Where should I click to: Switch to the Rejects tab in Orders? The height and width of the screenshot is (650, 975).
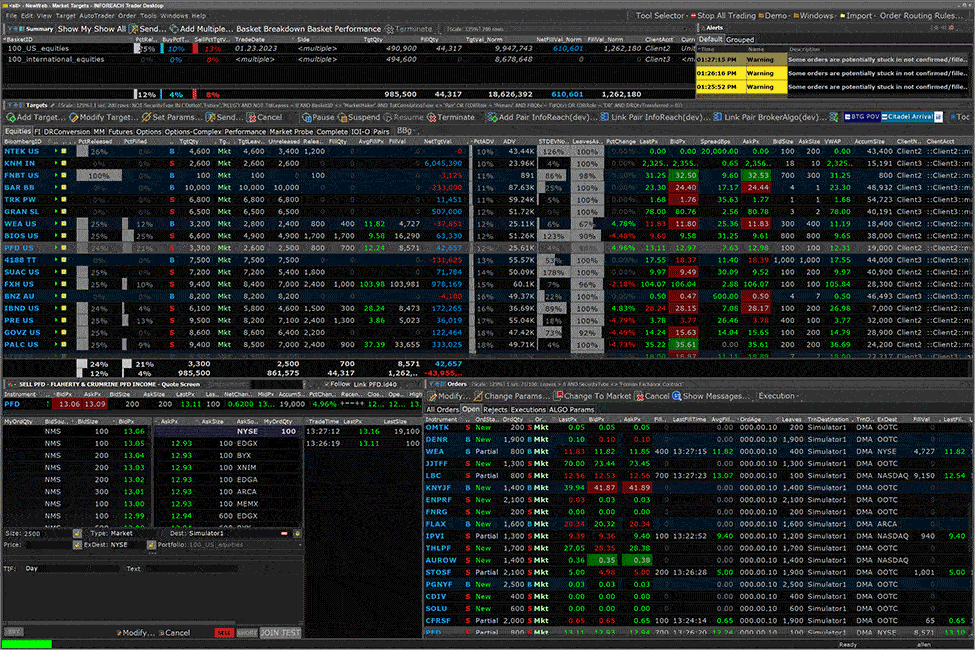[497, 409]
